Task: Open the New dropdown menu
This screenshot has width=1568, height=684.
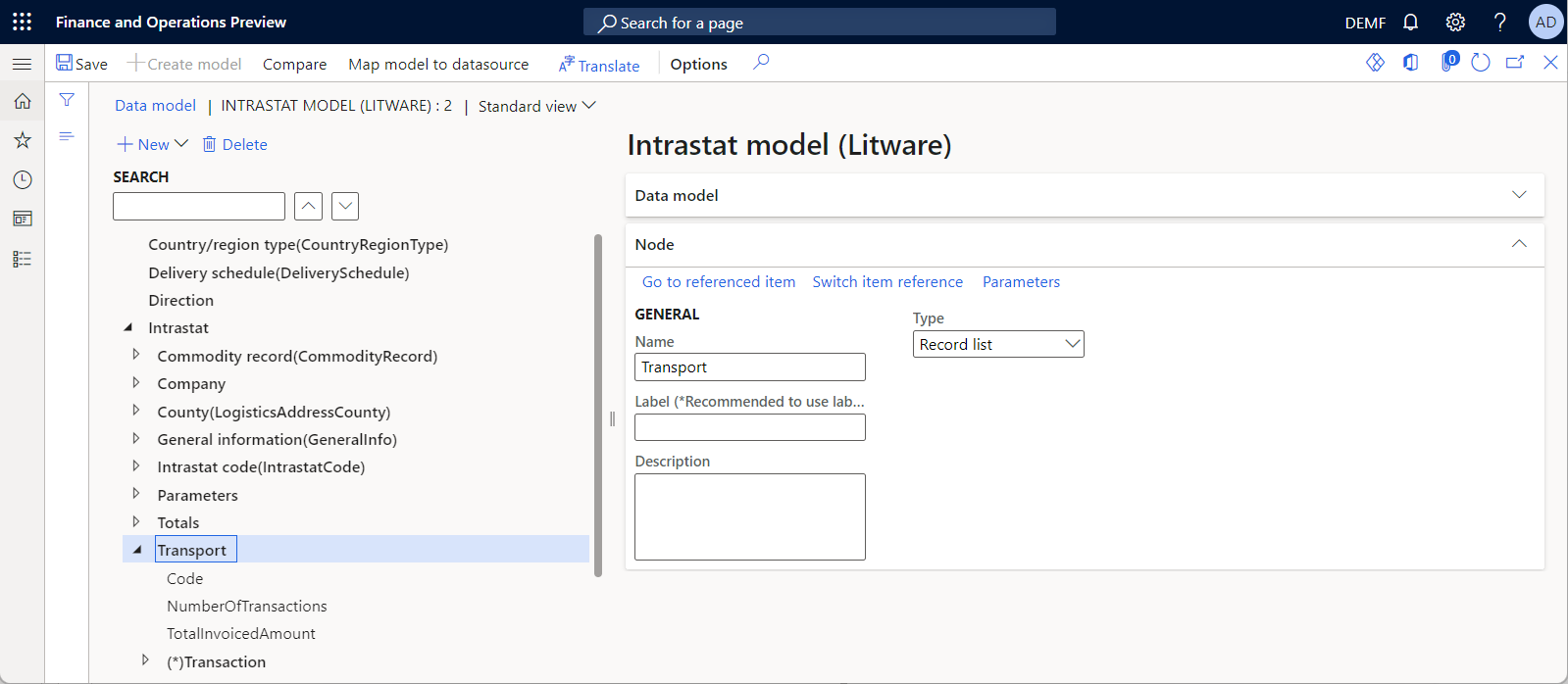Action: [152, 144]
